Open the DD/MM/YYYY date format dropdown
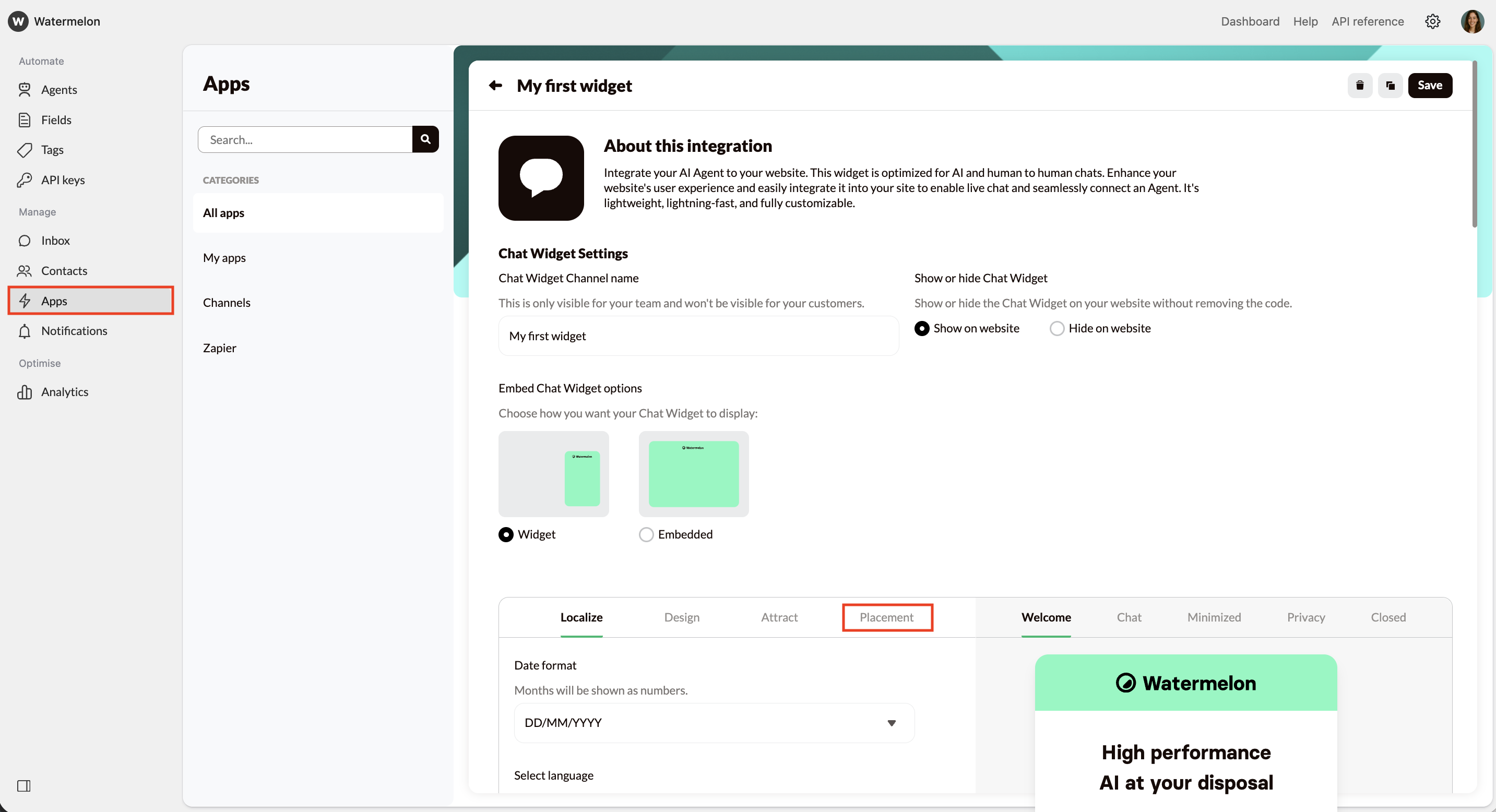Screen dimensions: 1496x812 pyautogui.click(x=714, y=722)
